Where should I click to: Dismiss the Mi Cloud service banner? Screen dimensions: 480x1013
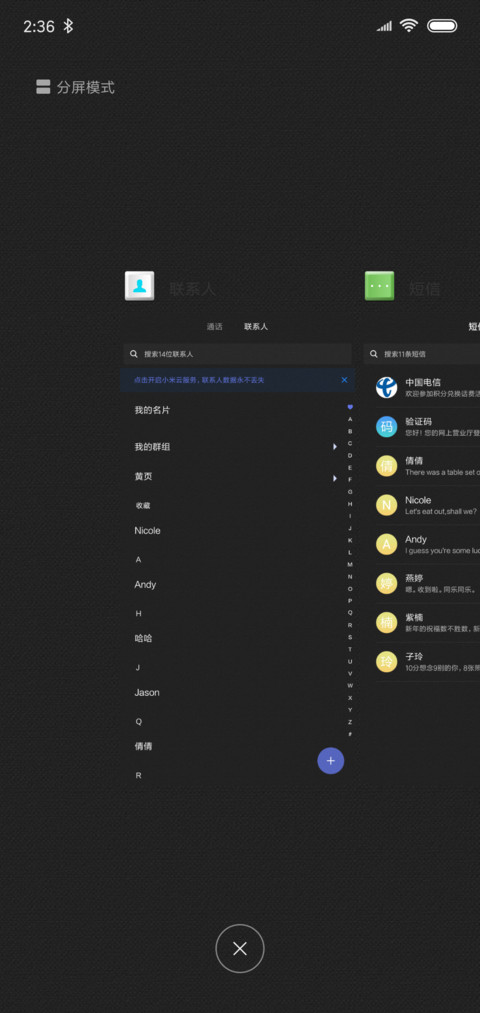pos(344,380)
